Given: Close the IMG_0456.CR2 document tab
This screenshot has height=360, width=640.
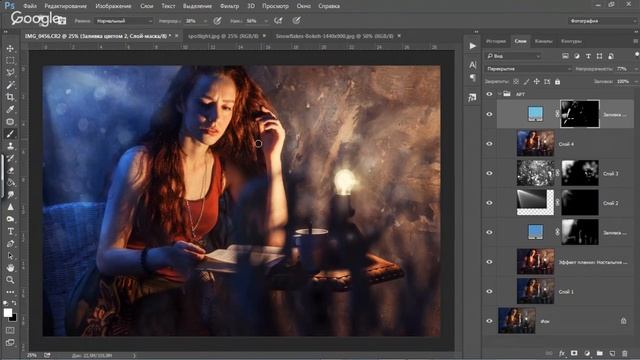Looking at the screenshot, I should coord(176,36).
